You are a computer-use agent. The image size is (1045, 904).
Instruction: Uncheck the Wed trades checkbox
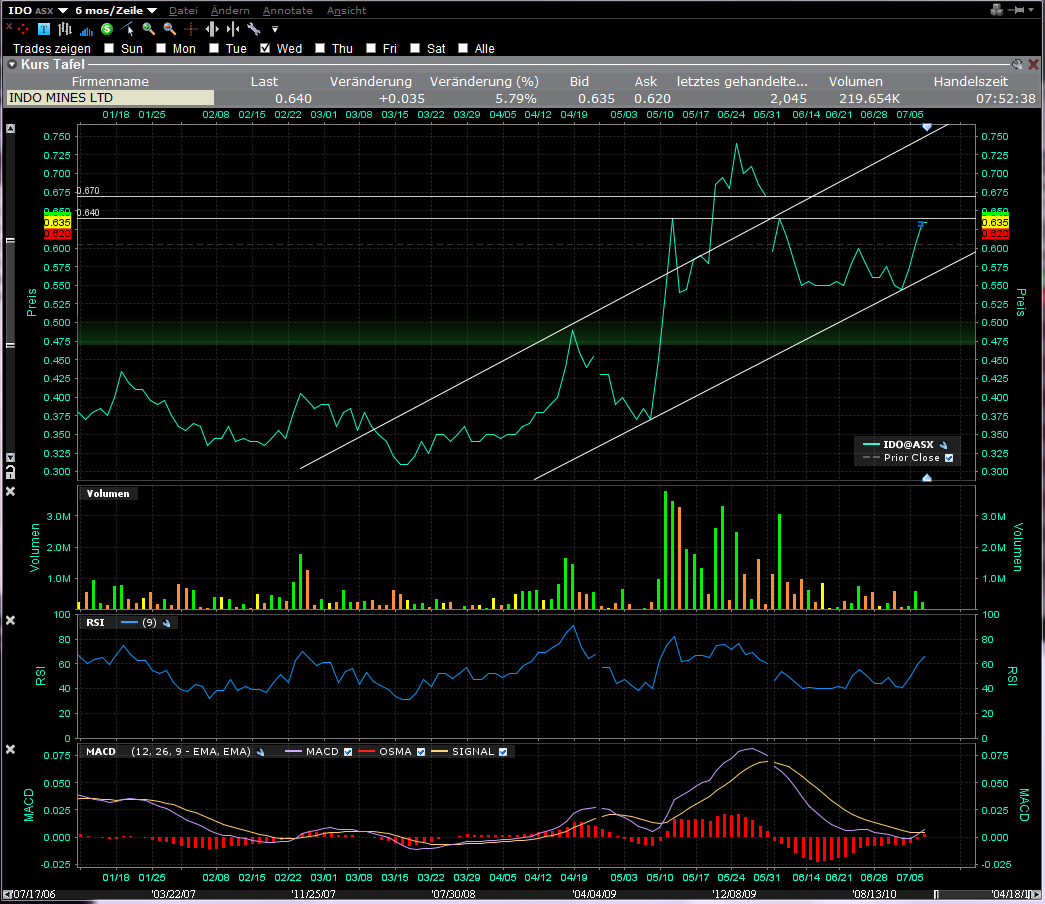(x=265, y=48)
